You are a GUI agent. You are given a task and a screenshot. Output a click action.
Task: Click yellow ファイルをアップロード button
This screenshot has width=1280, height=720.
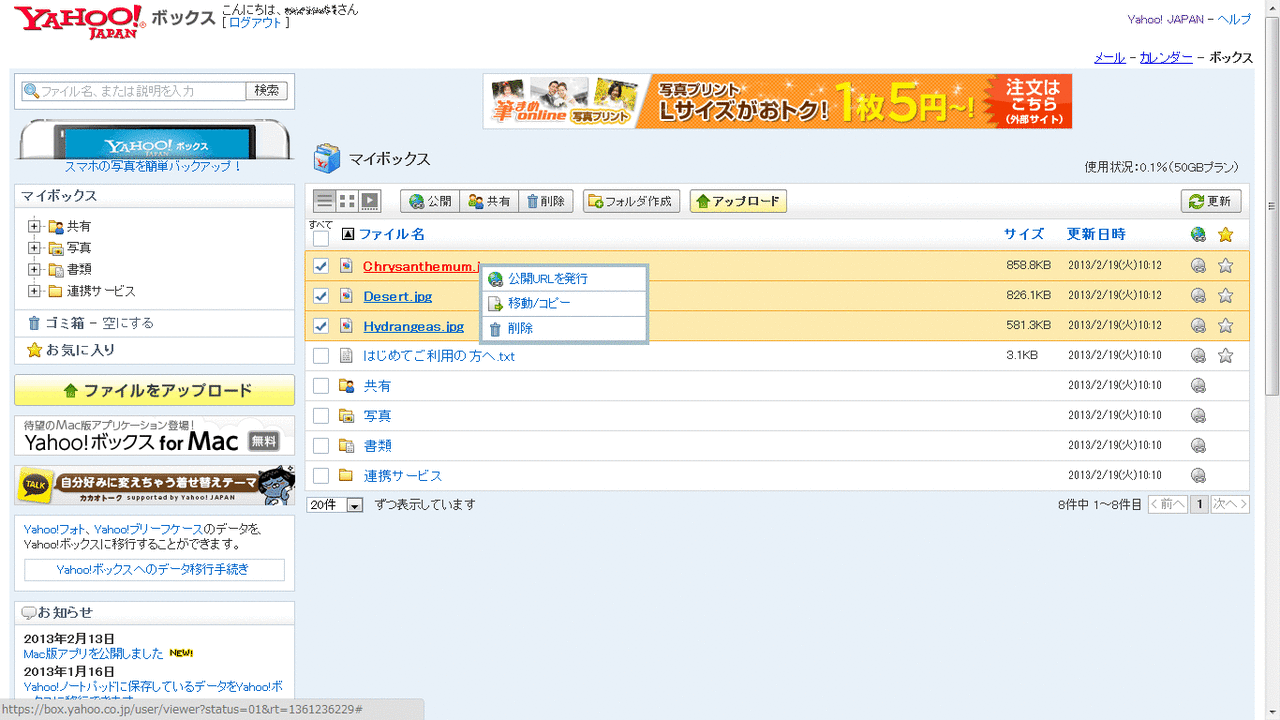pyautogui.click(x=155, y=390)
